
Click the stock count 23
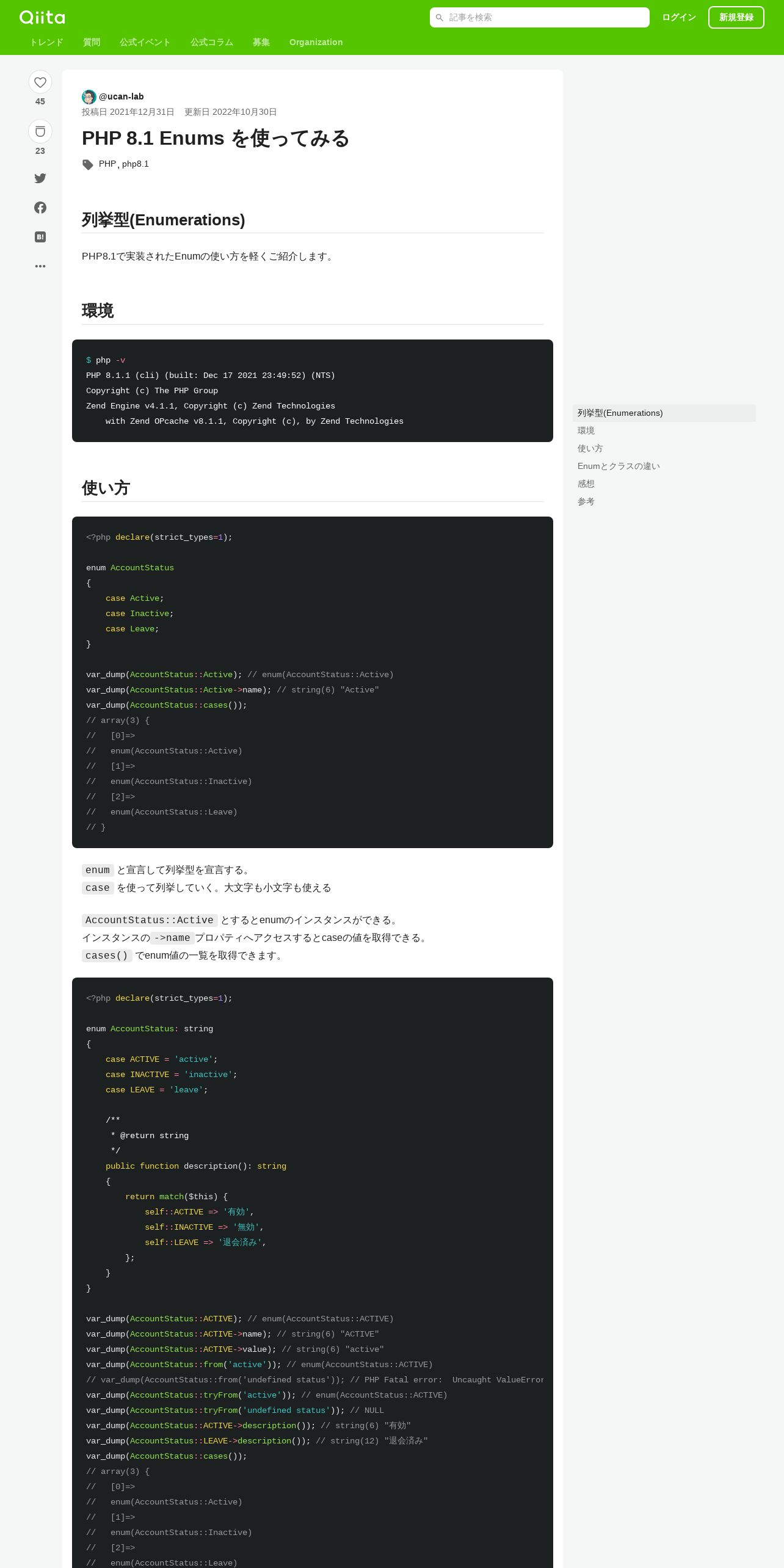coord(40,151)
